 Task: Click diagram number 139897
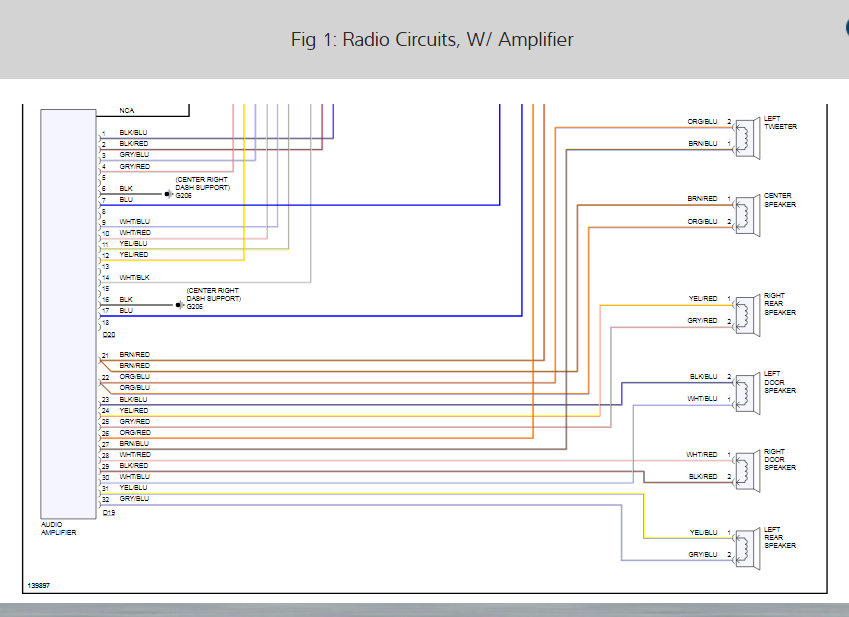coord(38,586)
